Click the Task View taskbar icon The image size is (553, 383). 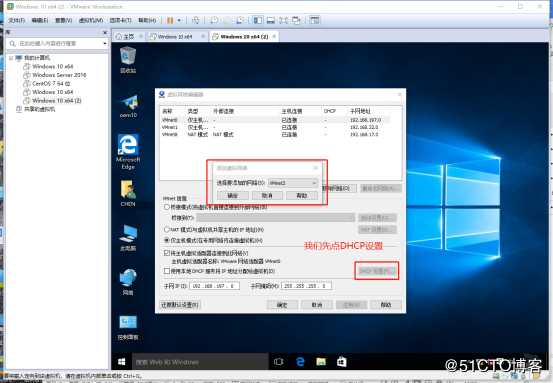pos(279,362)
